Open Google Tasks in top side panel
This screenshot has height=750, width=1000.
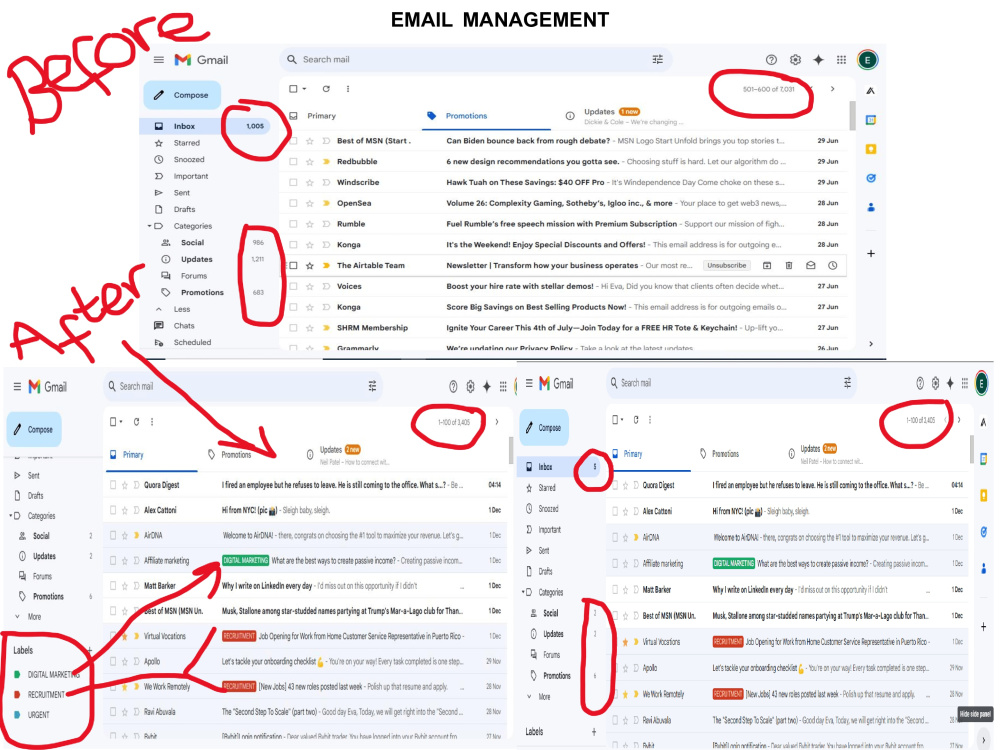pos(871,179)
